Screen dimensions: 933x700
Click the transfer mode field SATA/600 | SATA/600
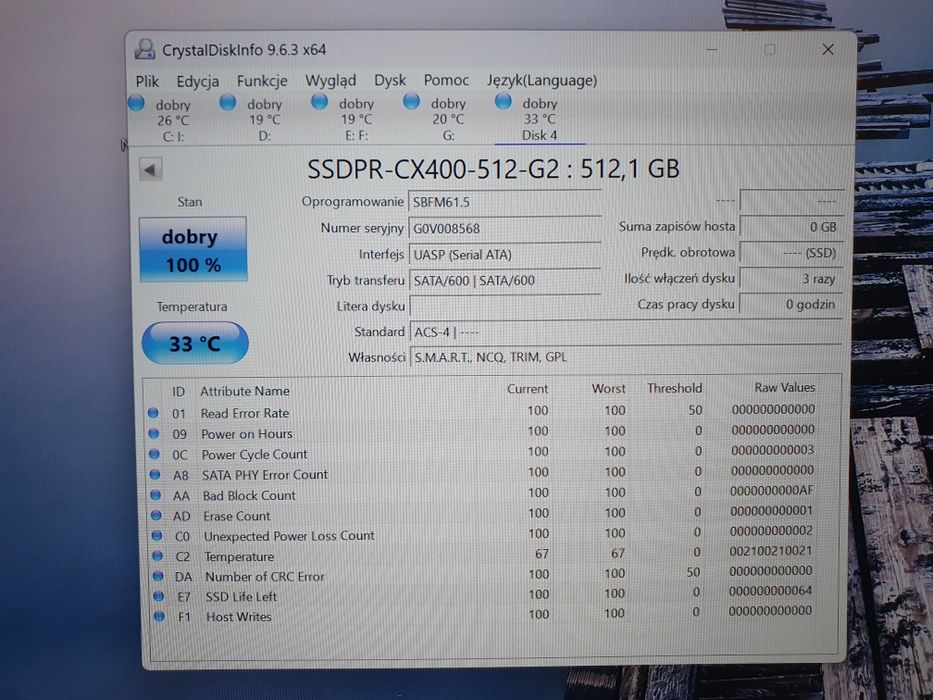pyautogui.click(x=505, y=280)
